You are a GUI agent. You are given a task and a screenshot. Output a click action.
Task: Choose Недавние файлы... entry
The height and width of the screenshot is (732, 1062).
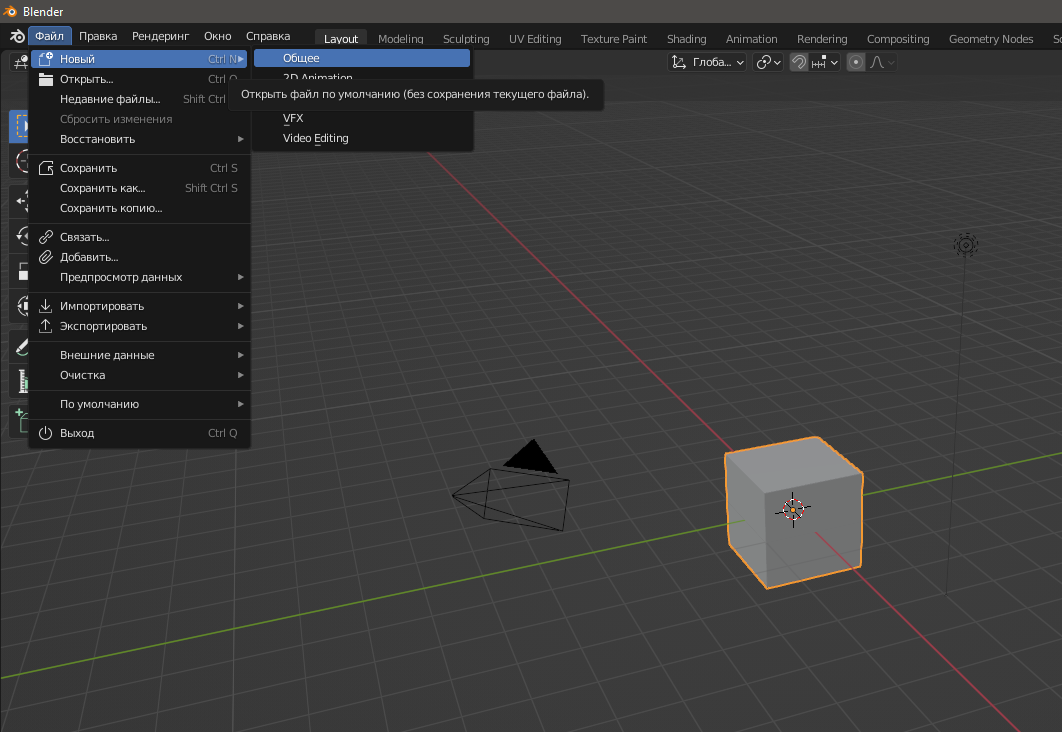[x=140, y=99]
